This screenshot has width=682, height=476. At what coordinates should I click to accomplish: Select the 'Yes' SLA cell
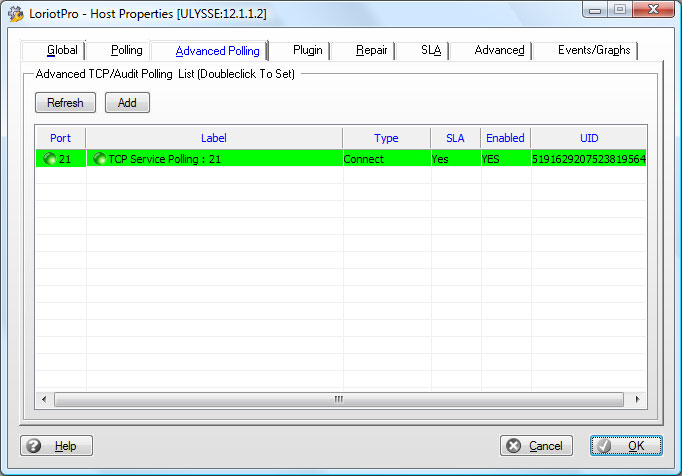(456, 159)
